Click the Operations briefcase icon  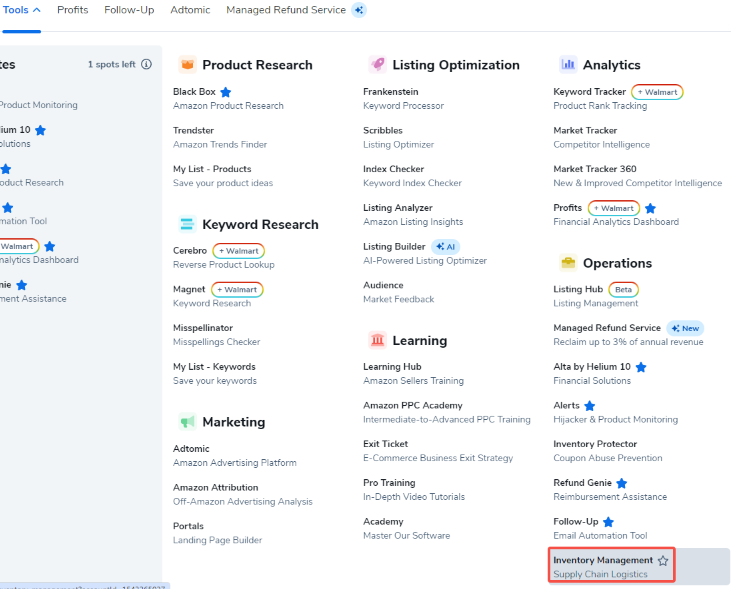[x=568, y=263]
